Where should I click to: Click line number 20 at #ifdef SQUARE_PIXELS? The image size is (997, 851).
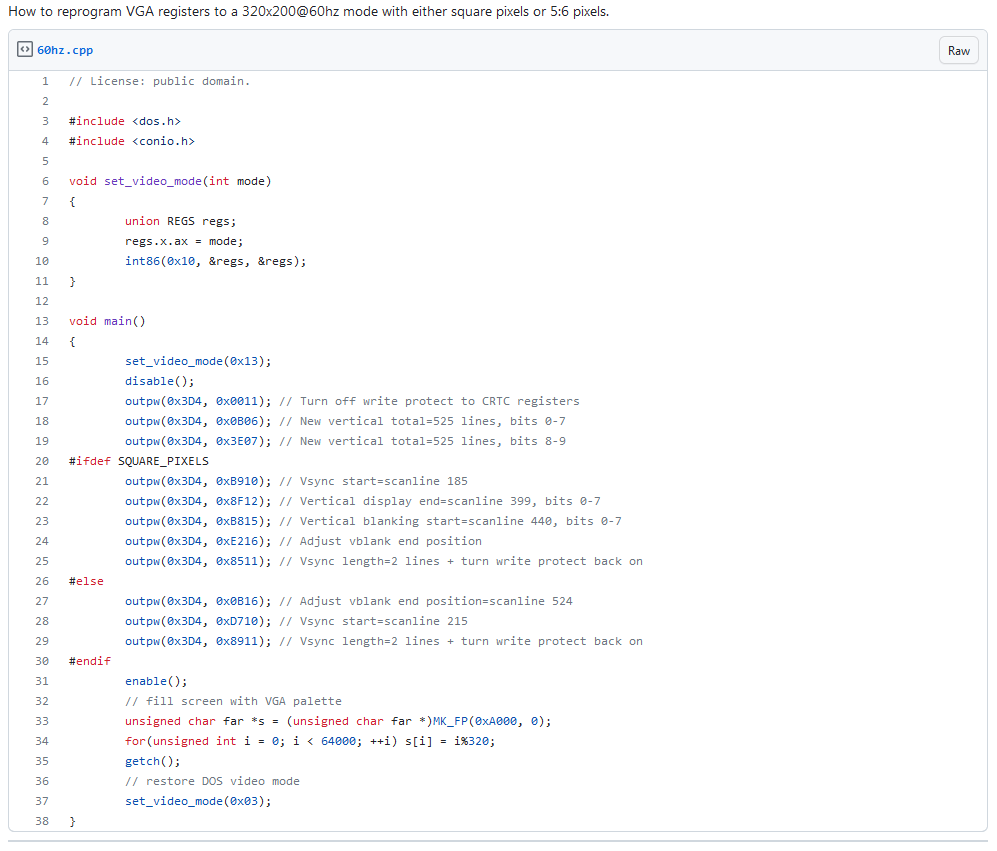(x=41, y=461)
